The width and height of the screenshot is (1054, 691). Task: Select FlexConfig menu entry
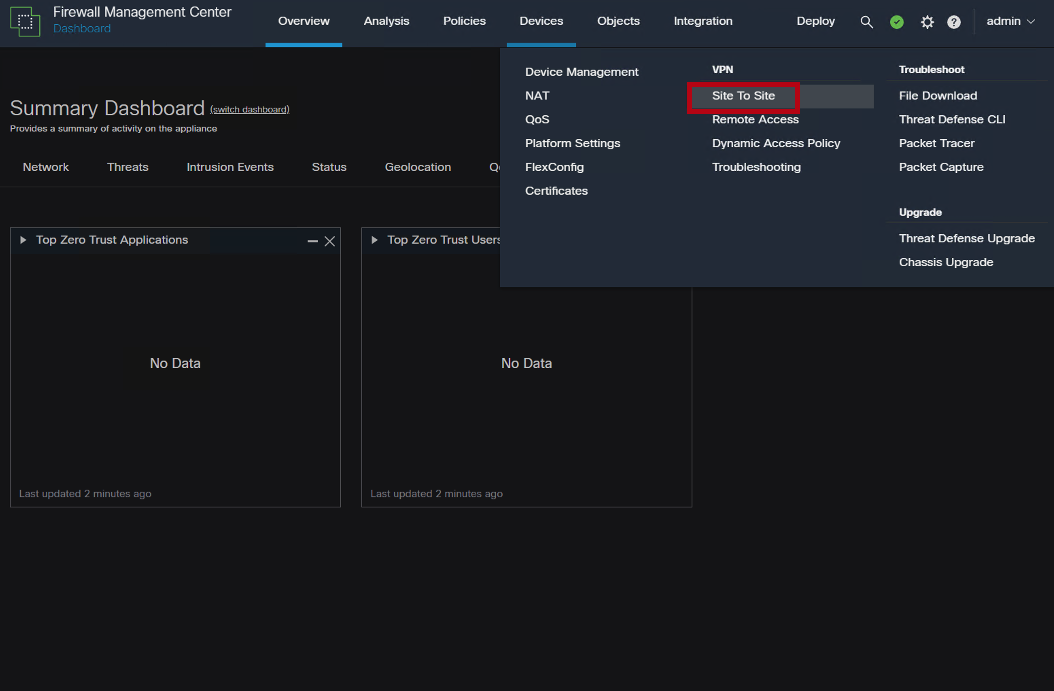tap(554, 167)
